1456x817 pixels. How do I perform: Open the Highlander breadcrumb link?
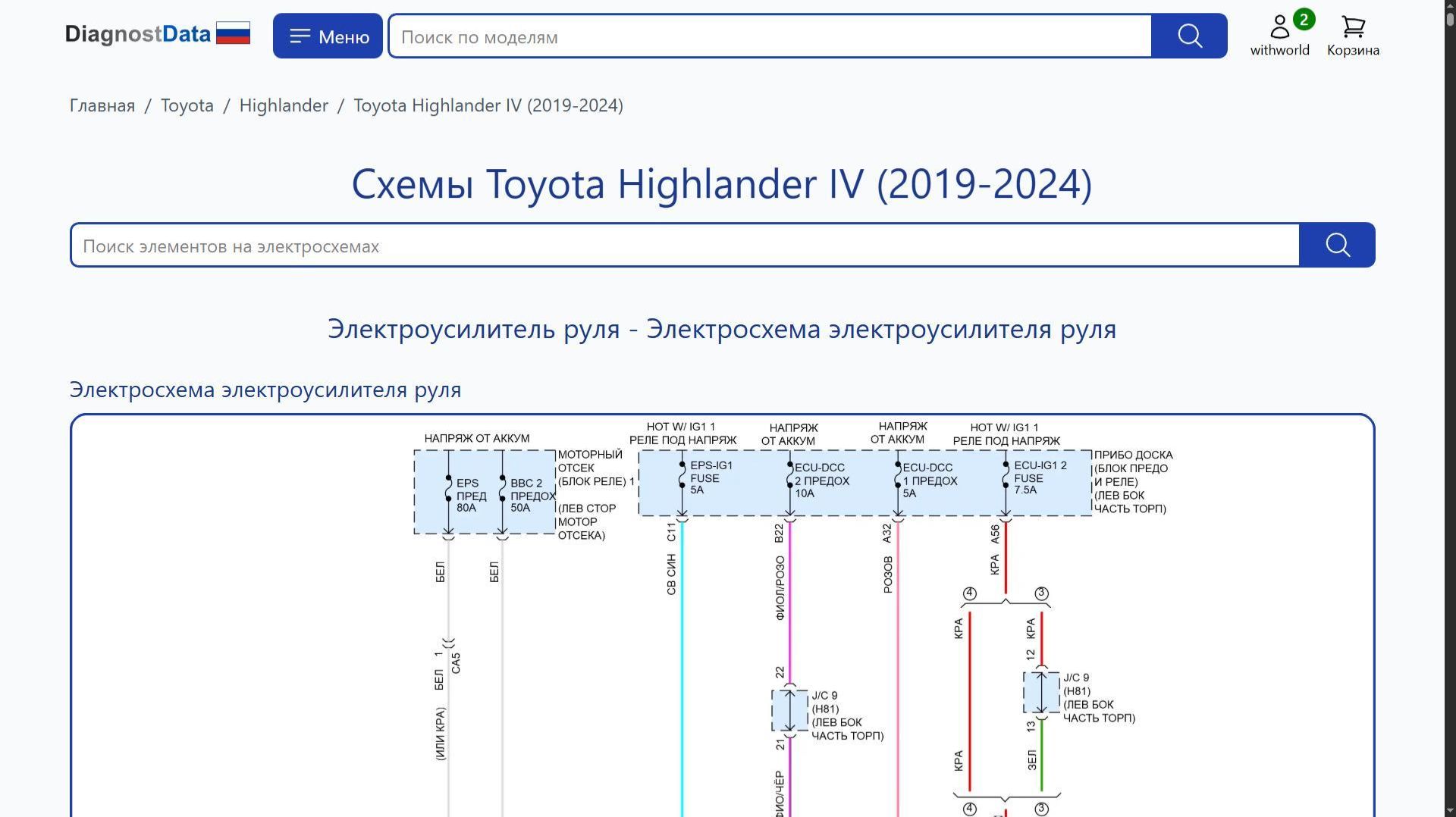(284, 105)
